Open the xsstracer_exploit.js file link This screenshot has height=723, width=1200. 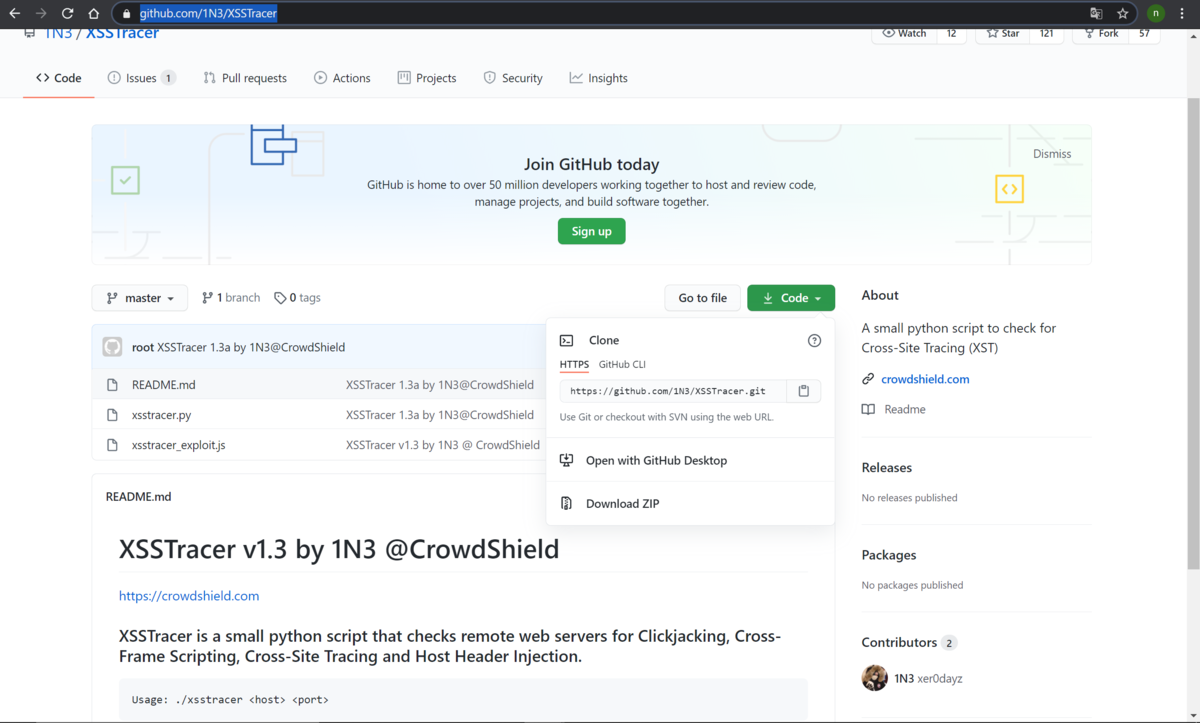(179, 445)
